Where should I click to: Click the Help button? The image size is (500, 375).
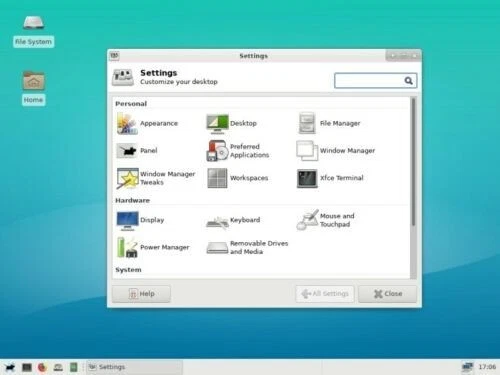[x=141, y=294]
